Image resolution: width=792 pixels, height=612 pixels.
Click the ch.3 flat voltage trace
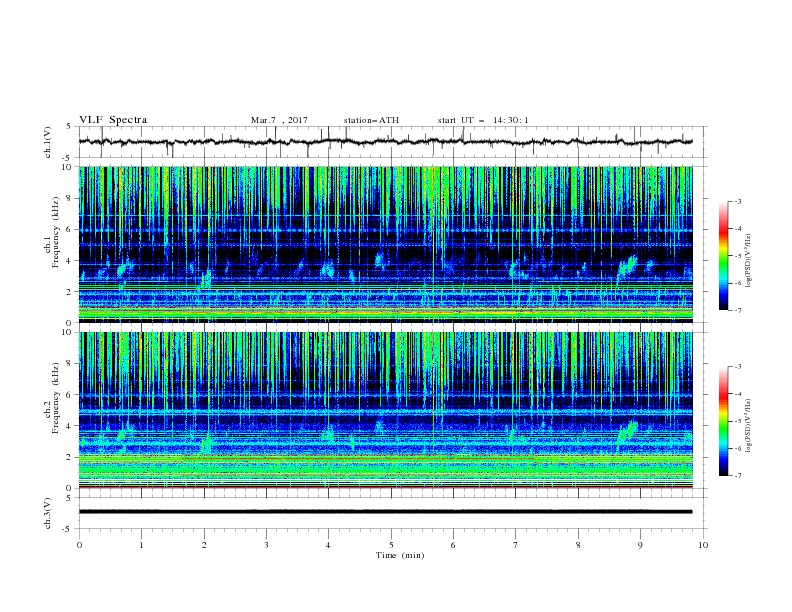pos(385,512)
